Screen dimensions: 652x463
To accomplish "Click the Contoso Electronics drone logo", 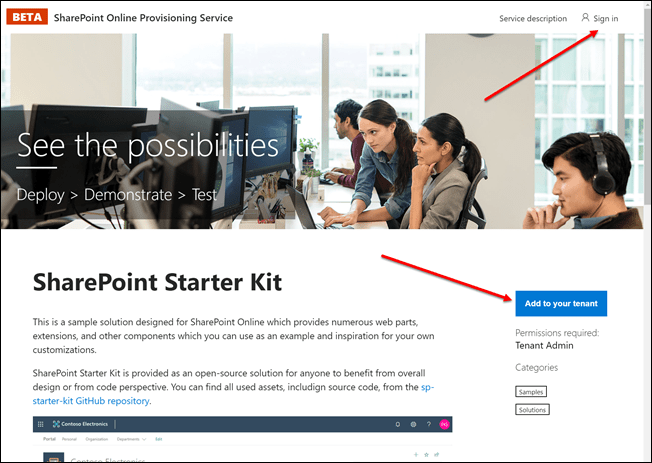I will [56, 424].
